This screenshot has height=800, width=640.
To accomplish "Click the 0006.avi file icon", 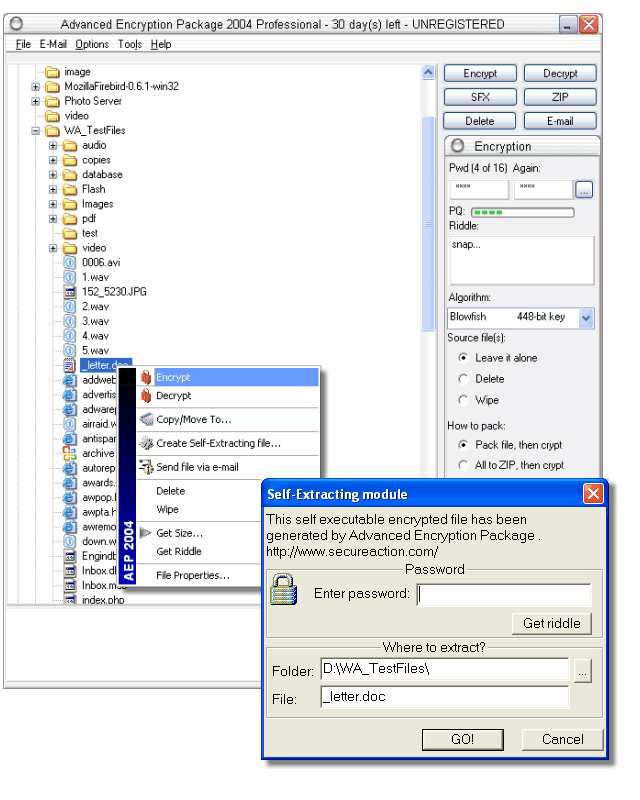I will pyautogui.click(x=69, y=262).
